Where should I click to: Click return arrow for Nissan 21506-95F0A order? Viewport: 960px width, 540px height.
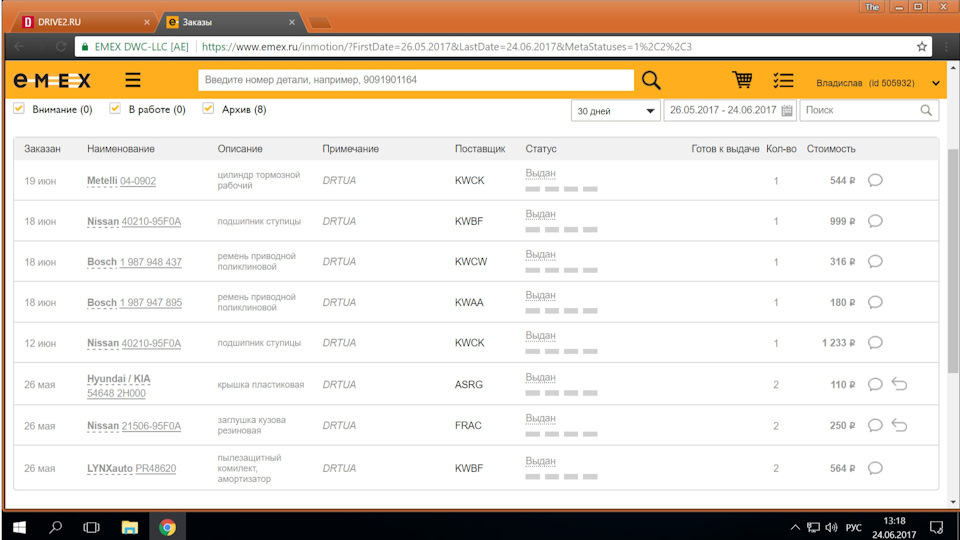(x=899, y=425)
